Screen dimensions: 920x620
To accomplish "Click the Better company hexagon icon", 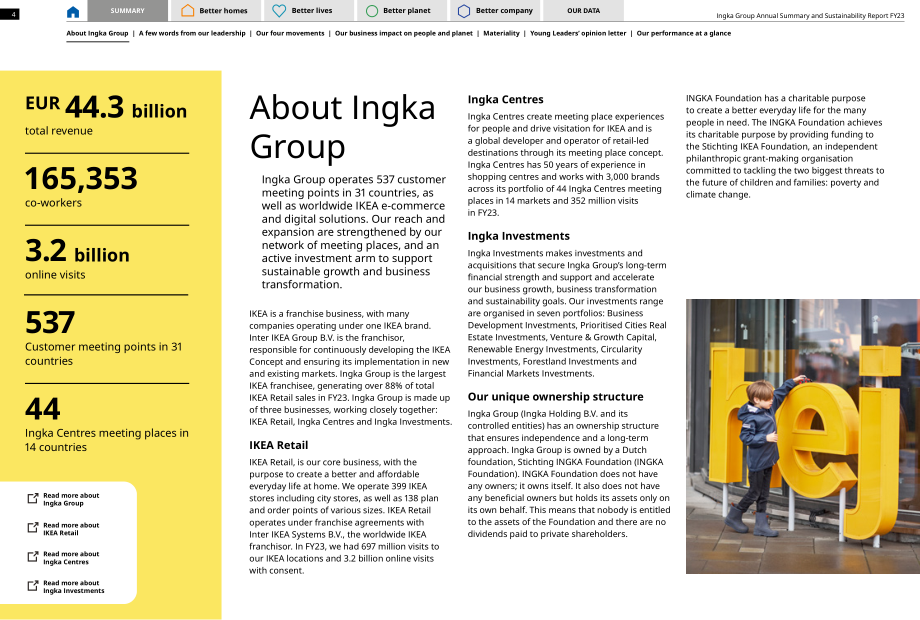I will click(x=464, y=11).
